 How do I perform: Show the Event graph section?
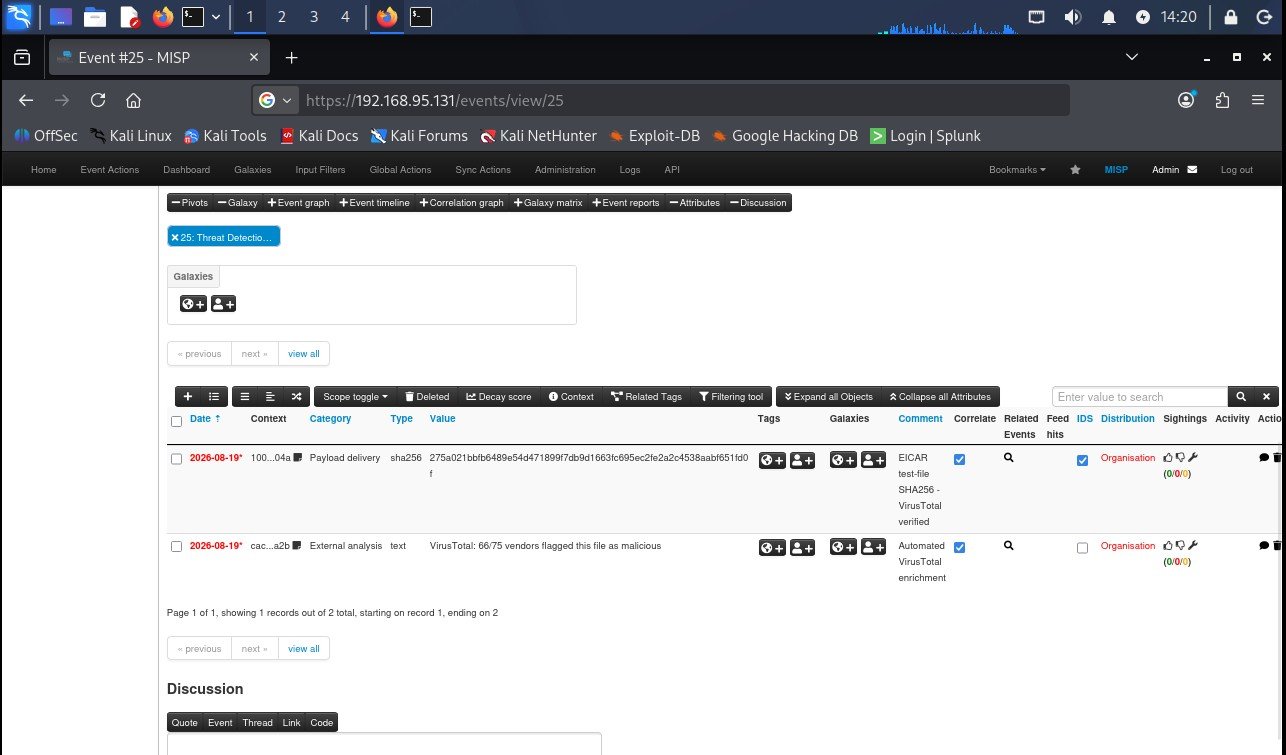(x=298, y=202)
